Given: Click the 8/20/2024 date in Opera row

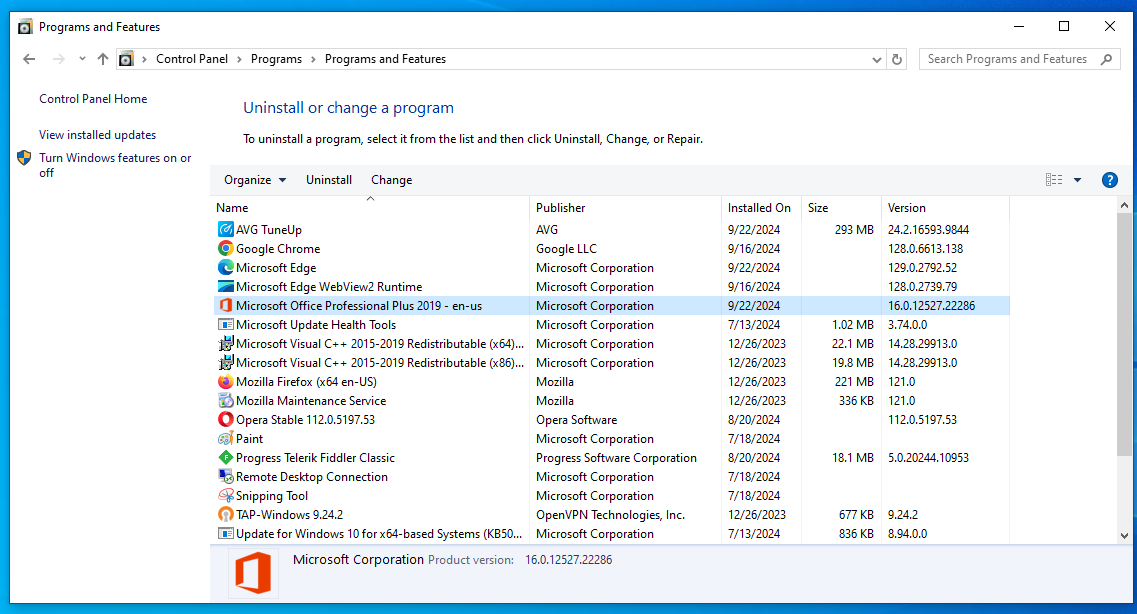Looking at the screenshot, I should click(754, 420).
